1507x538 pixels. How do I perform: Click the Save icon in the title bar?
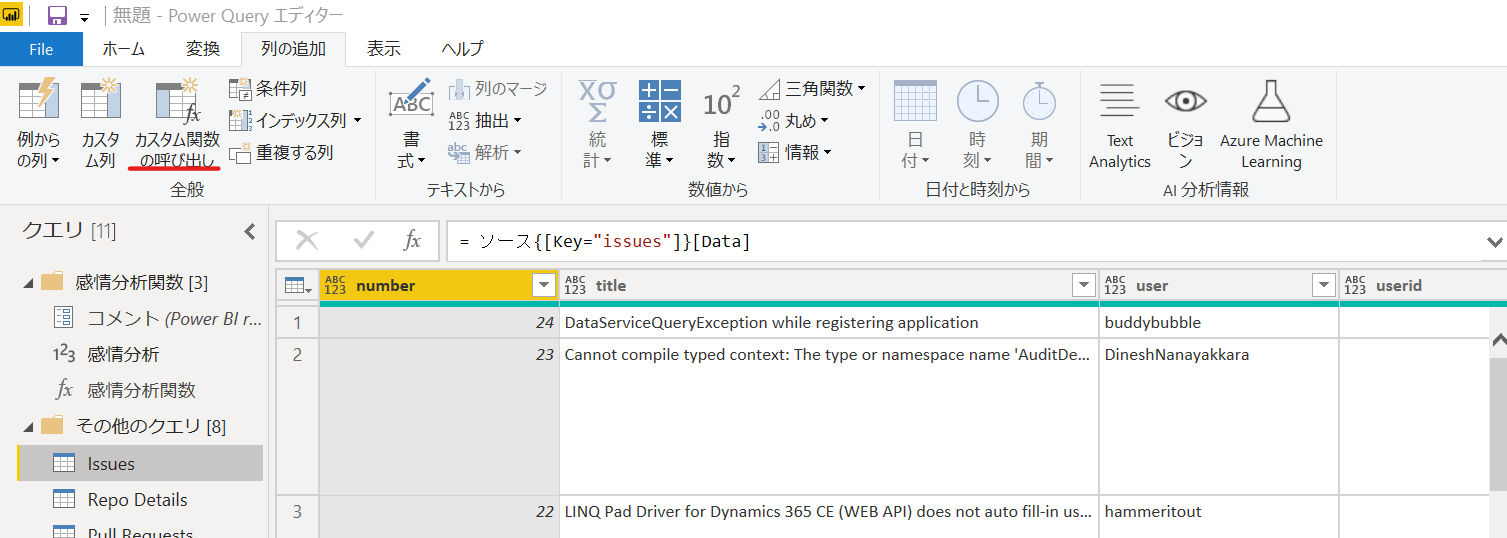(57, 16)
